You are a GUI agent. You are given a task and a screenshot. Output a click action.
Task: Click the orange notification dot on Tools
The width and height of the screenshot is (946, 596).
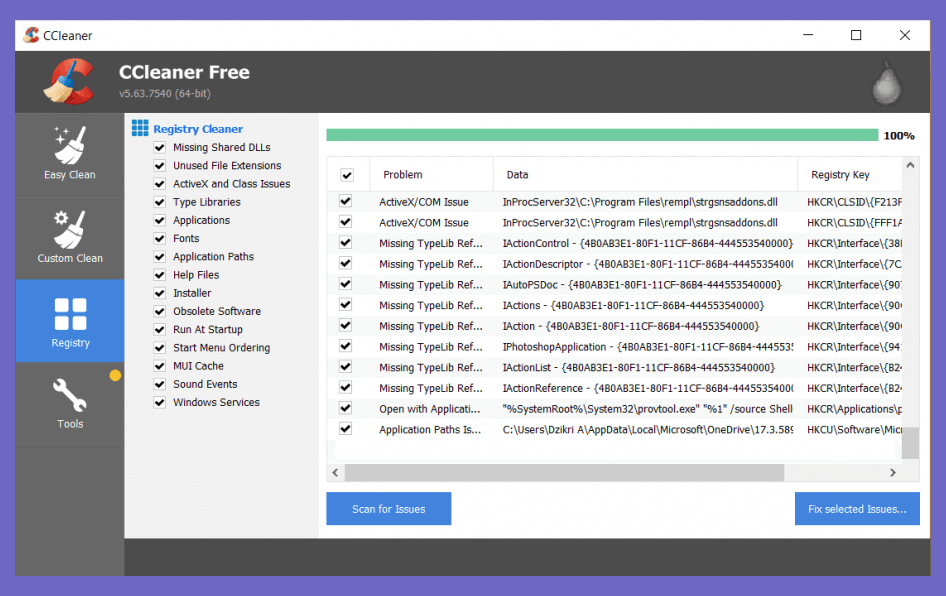point(115,375)
